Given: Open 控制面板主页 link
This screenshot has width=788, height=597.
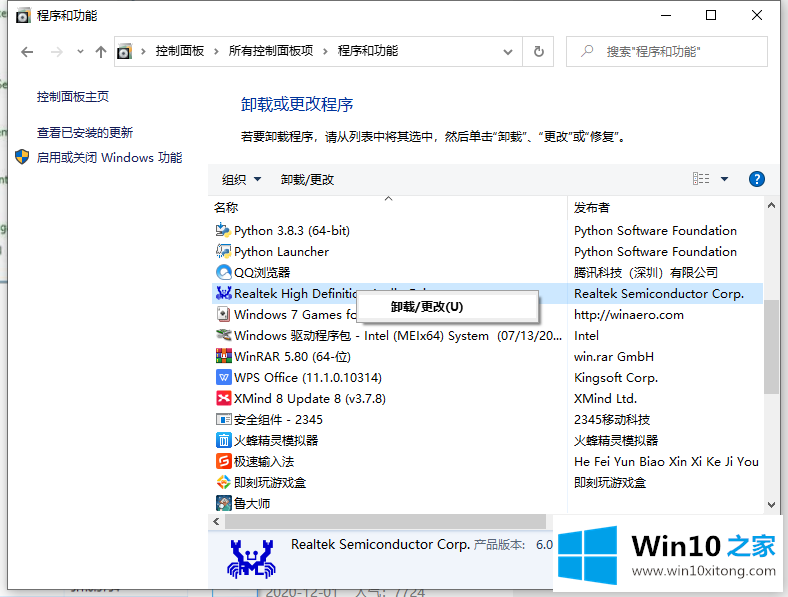Looking at the screenshot, I should pos(73,96).
